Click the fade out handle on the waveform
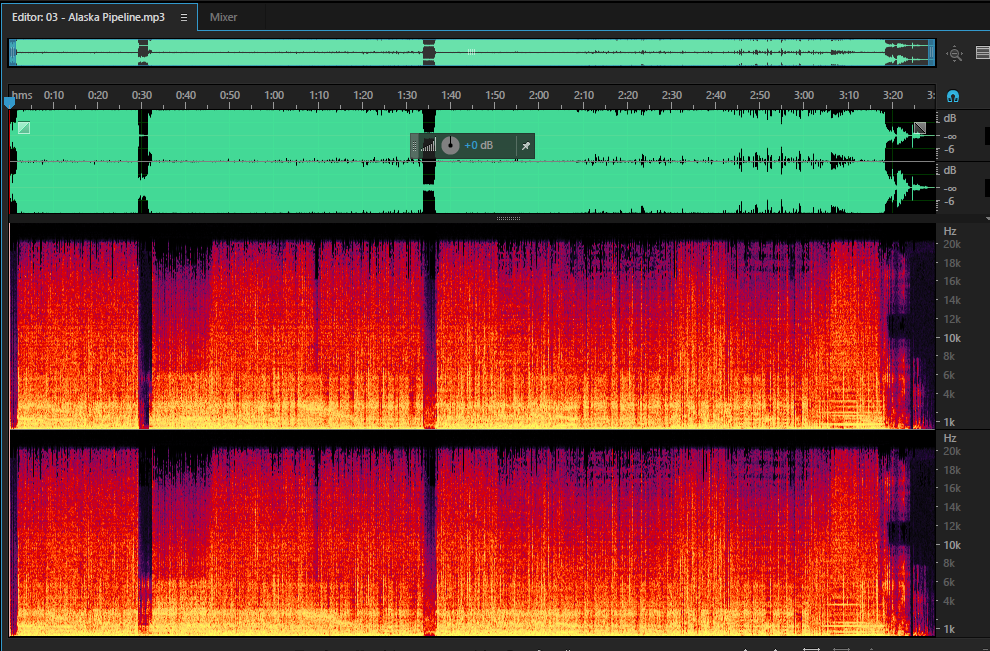990x651 pixels. point(920,128)
